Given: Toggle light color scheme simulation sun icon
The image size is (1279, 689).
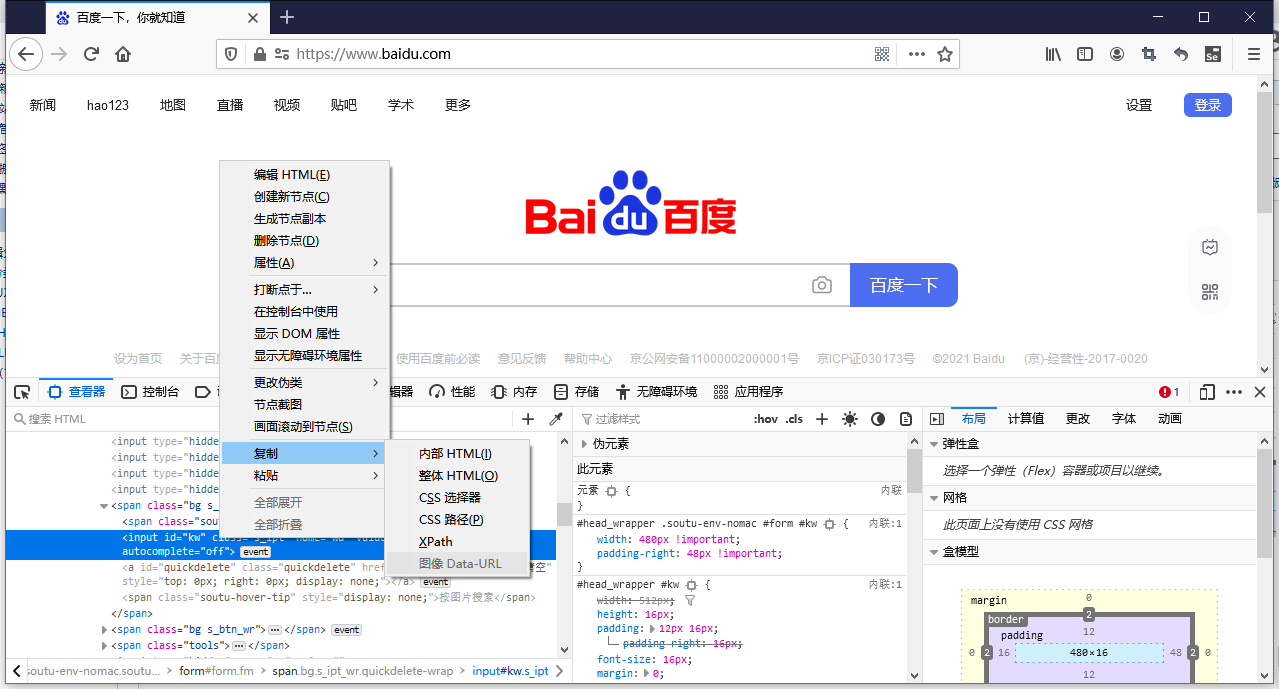Looking at the screenshot, I should point(850,419).
